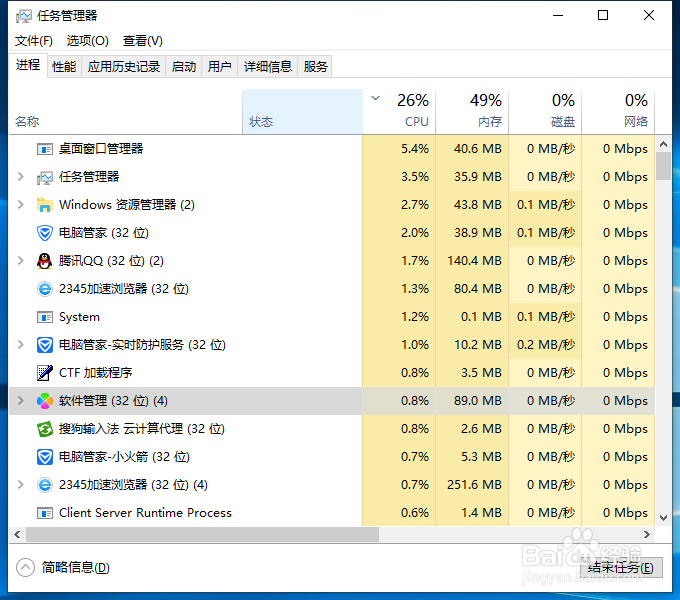
Task: Click the CTF 加载程序 pen icon
Action: pyautogui.click(x=45, y=373)
